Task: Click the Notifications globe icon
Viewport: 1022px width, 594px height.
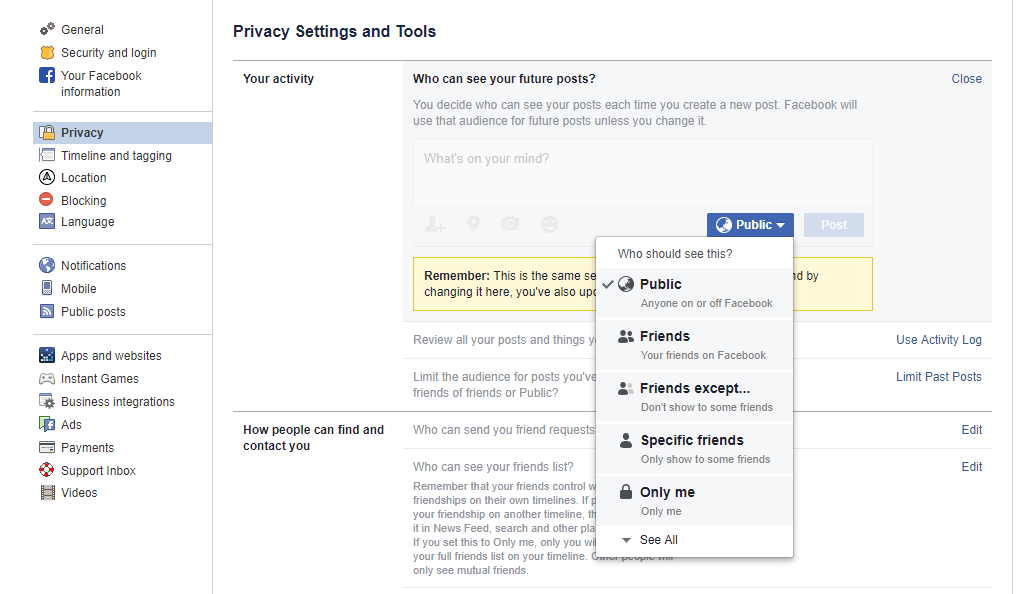Action: coord(47,265)
